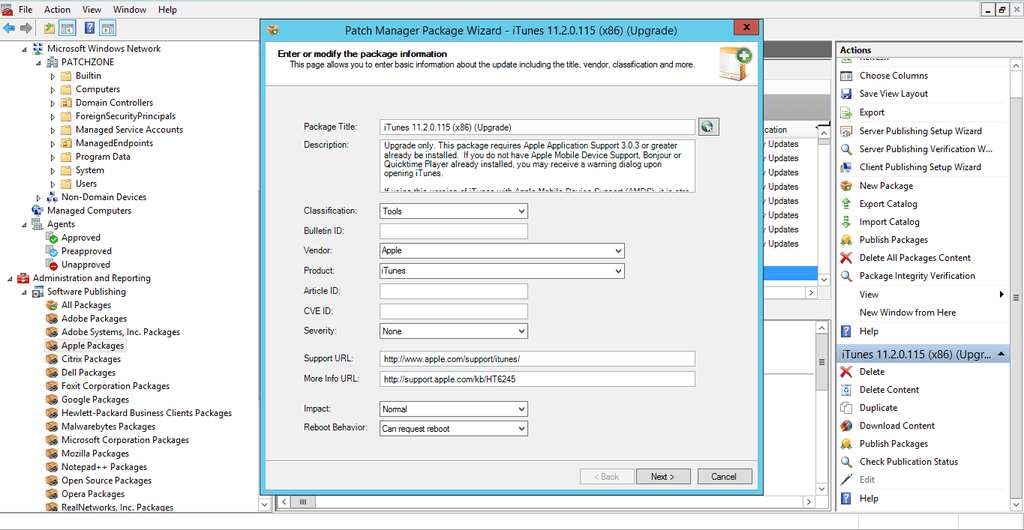
Task: Click the up-one-level folder toolbar icon
Action: [x=49, y=28]
